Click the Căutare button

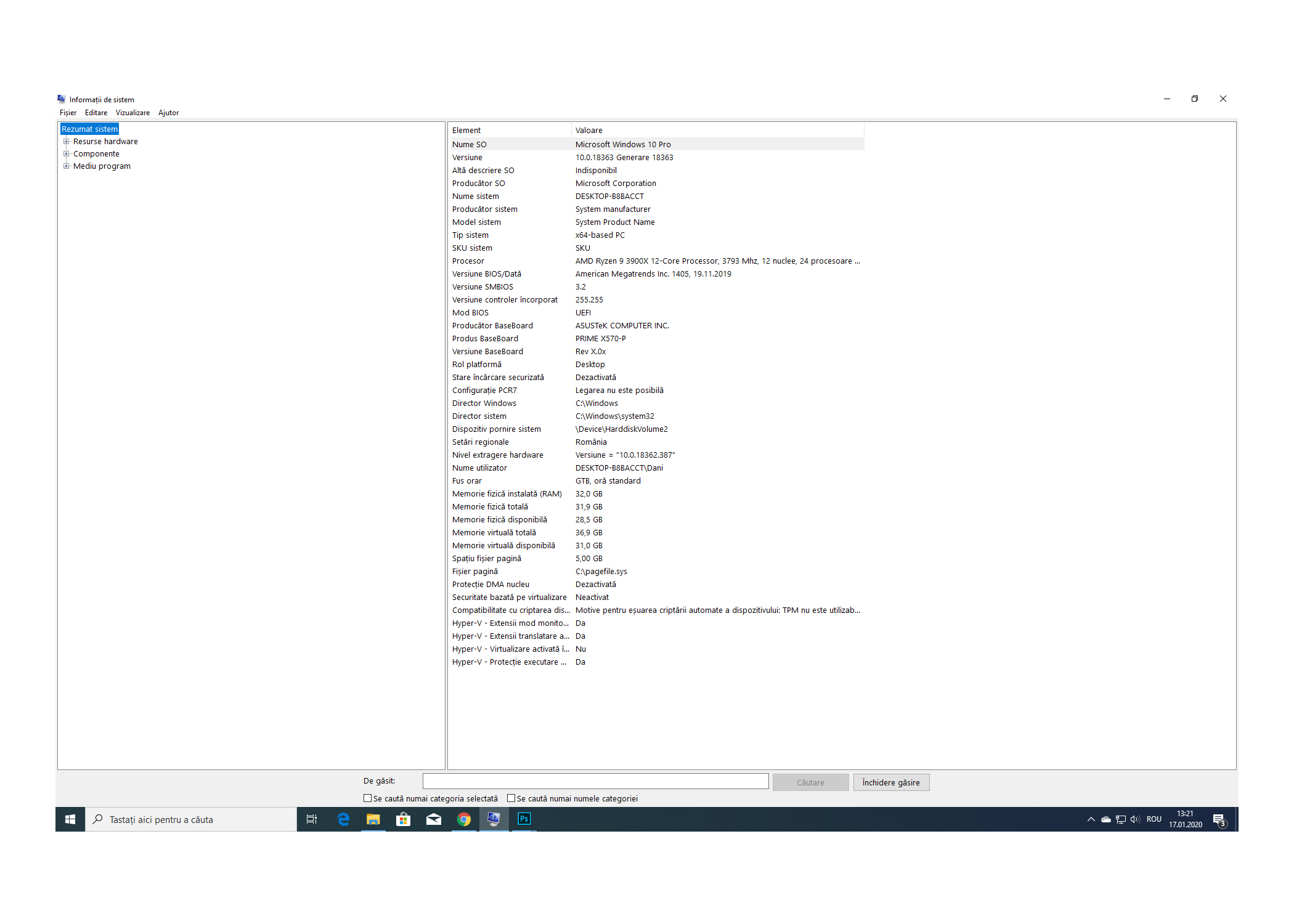(x=810, y=783)
